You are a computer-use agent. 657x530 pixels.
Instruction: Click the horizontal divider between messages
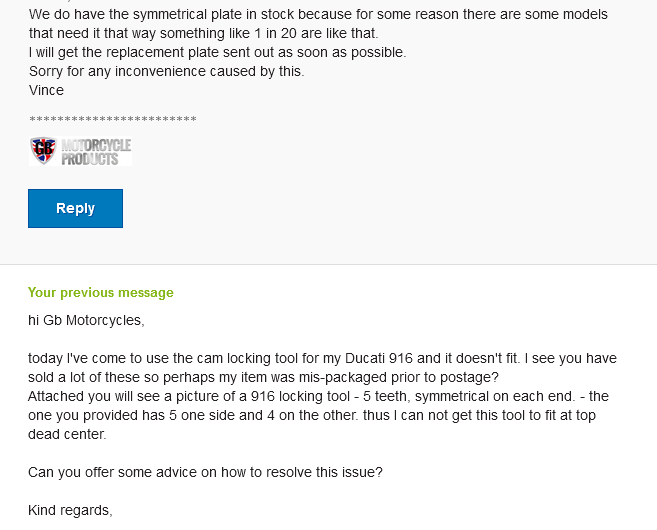328,264
